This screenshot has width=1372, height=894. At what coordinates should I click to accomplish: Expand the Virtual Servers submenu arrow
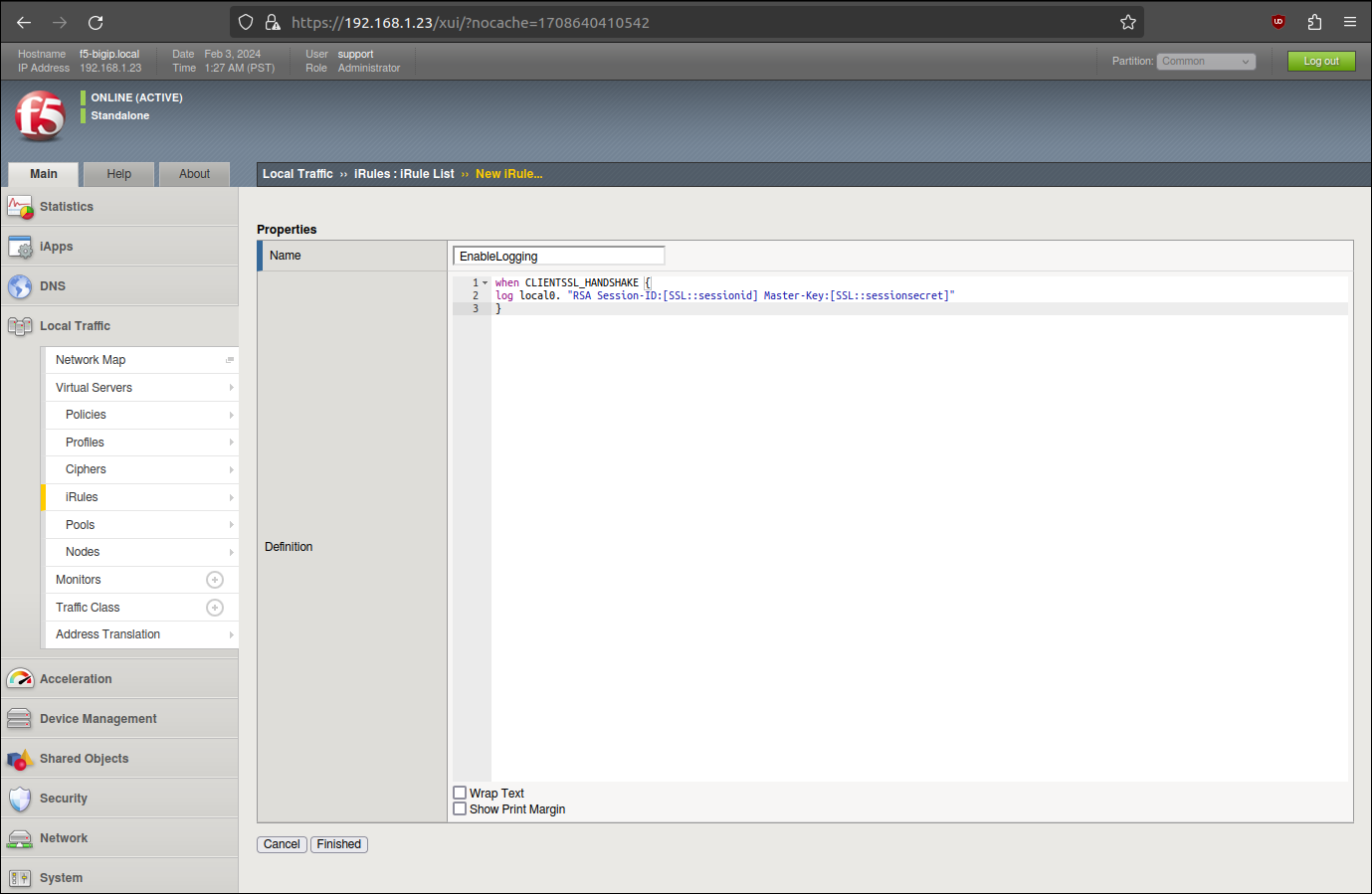(231, 388)
